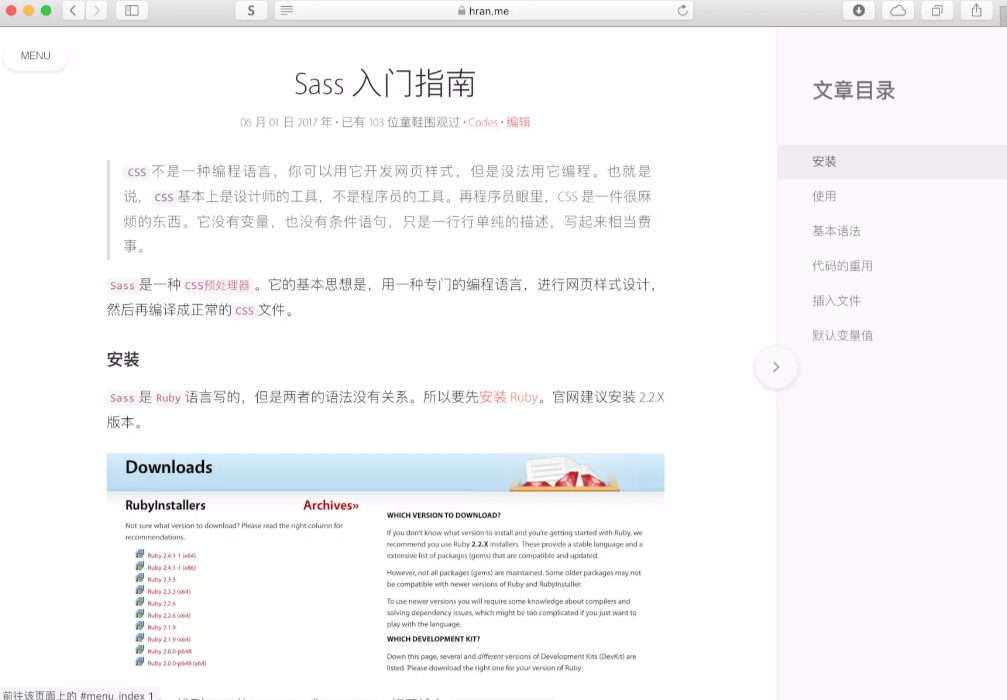Collapse the table of contents with chevron
Viewport: 1007px width, 700px height.
click(x=776, y=367)
